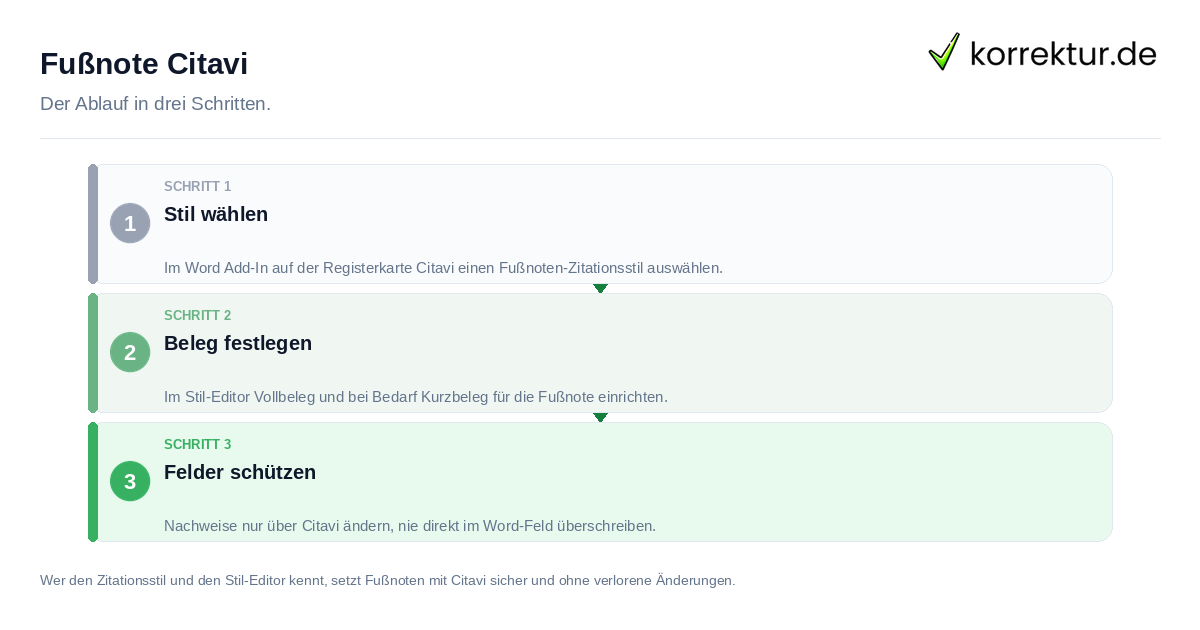Click the grey step number 1 circle
Image resolution: width=1200 pixels, height=630 pixels.
pos(130,223)
